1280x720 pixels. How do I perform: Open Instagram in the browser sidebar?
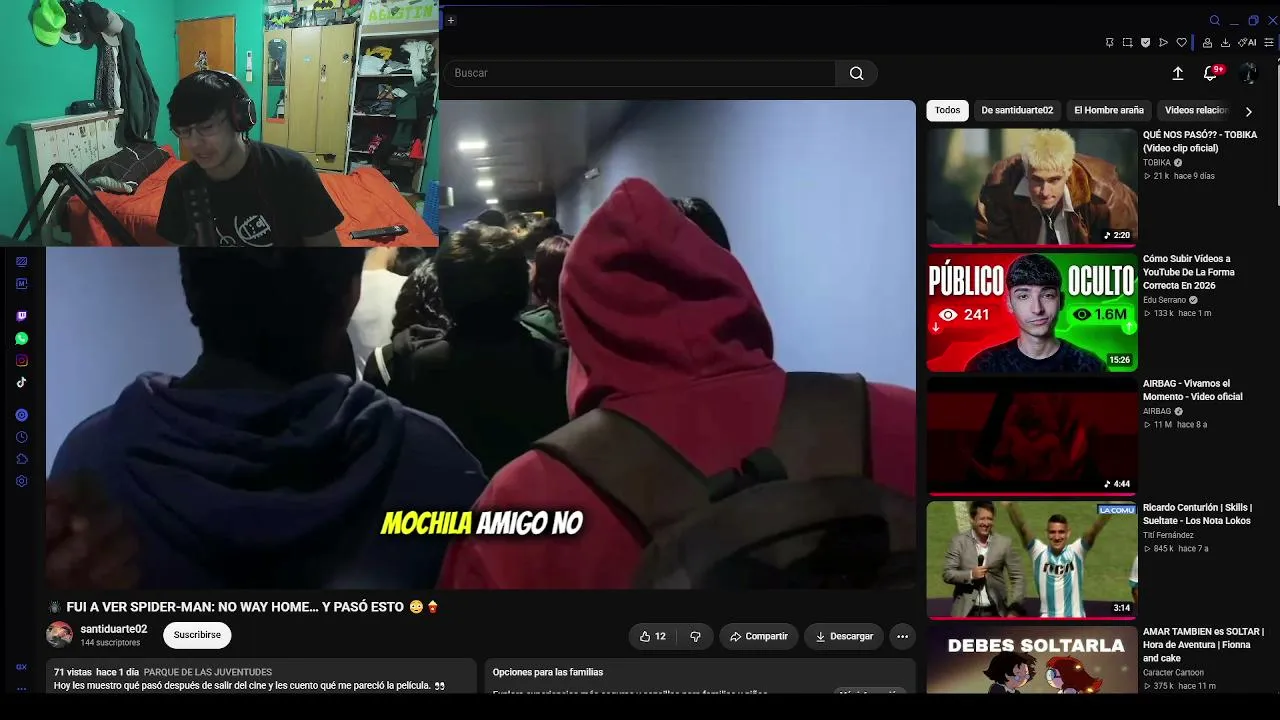(x=21, y=360)
